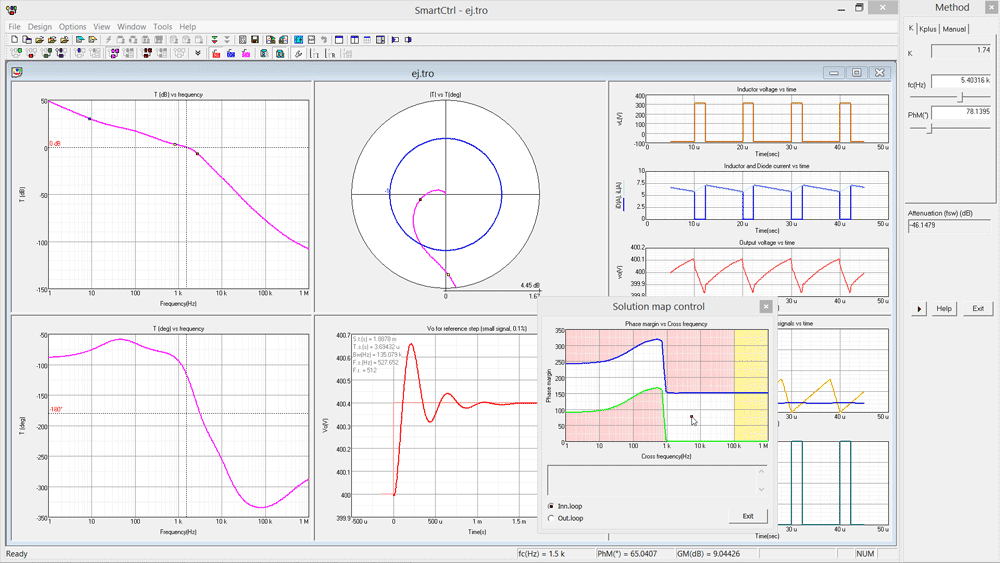The height and width of the screenshot is (563, 1000).
Task: Click the fc(Hz) slider handle
Action: [962, 96]
